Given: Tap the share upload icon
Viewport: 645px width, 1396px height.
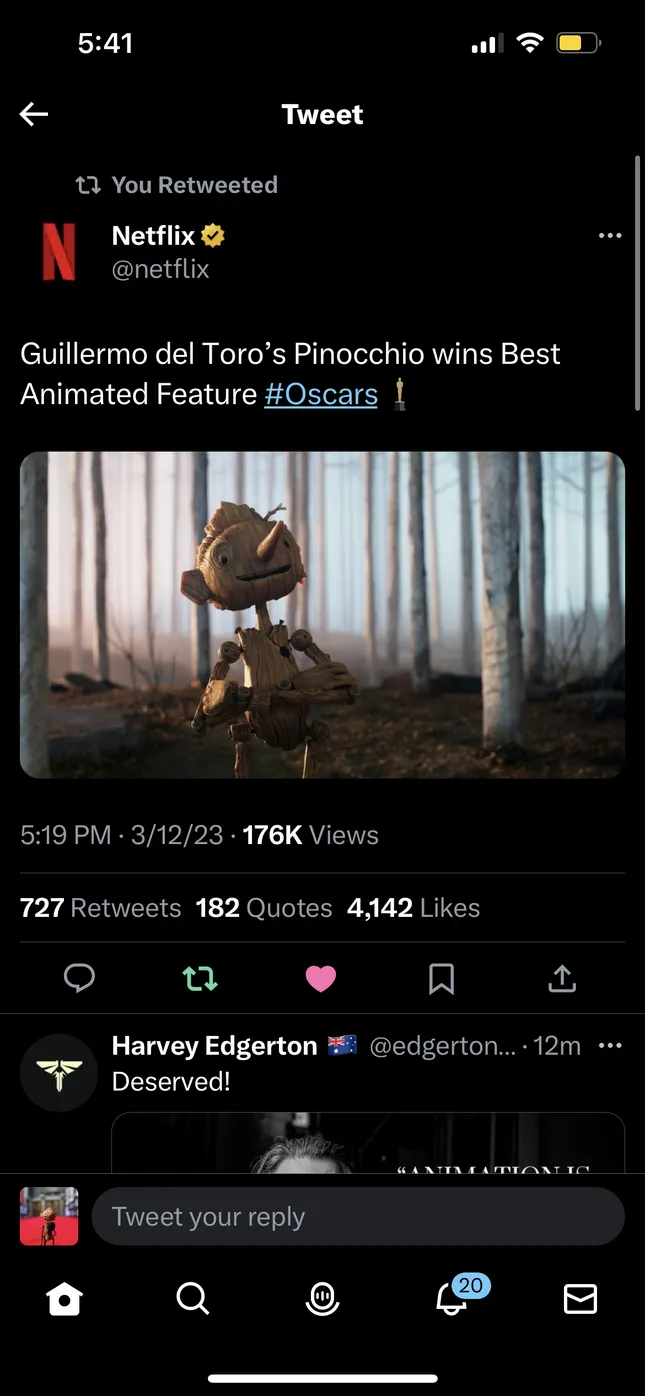Looking at the screenshot, I should point(562,978).
